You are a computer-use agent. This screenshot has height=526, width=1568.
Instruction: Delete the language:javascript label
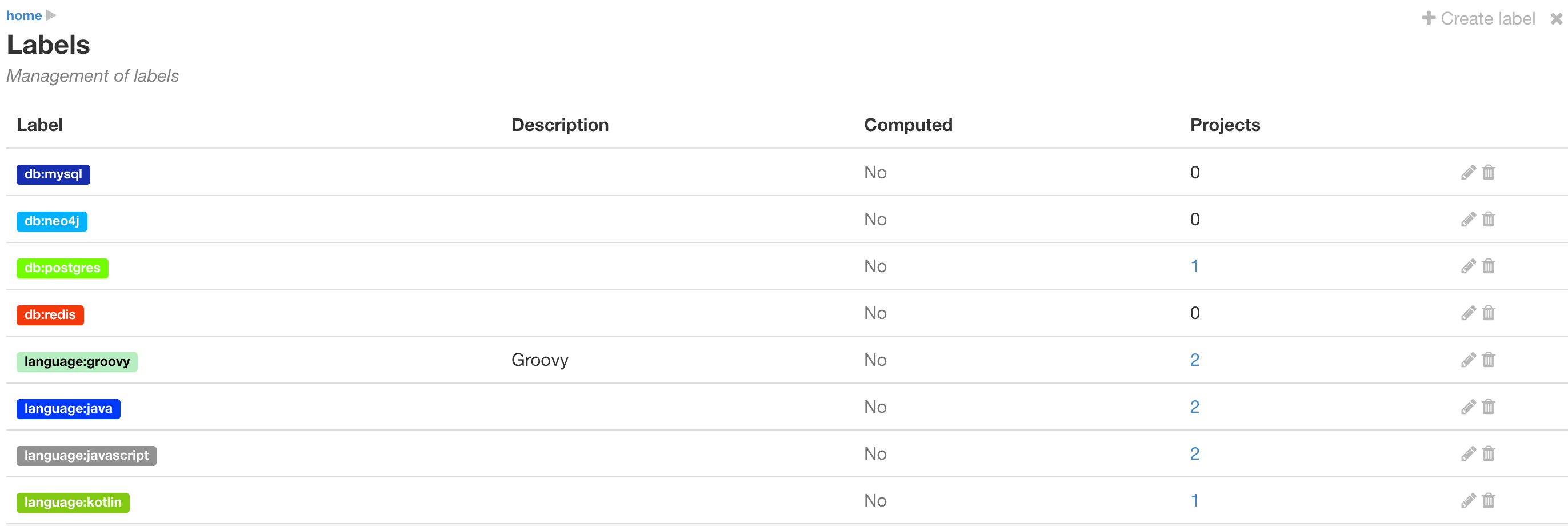pos(1488,454)
